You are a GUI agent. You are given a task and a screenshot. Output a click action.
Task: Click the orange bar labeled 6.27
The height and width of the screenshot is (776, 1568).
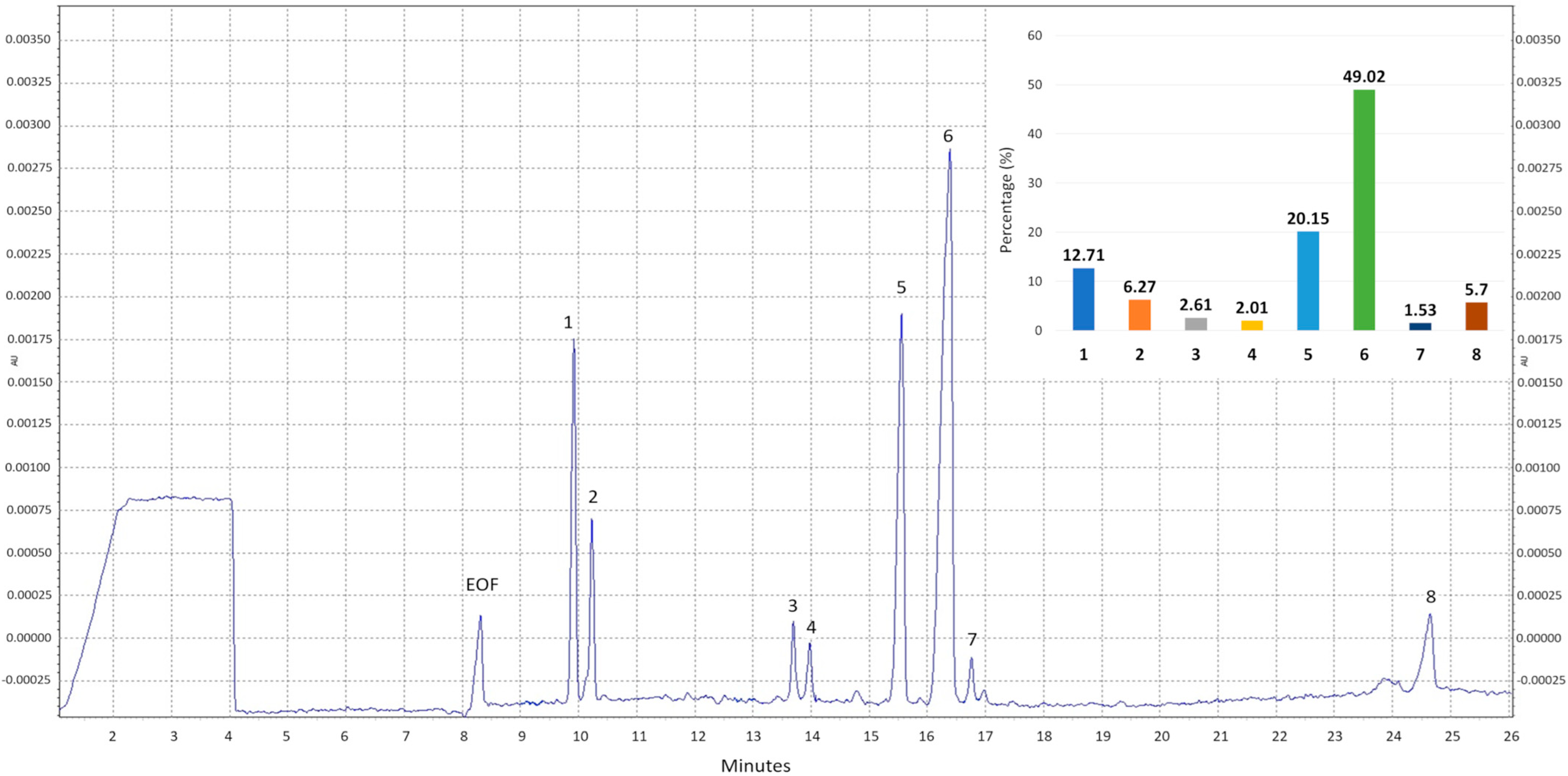point(1139,315)
